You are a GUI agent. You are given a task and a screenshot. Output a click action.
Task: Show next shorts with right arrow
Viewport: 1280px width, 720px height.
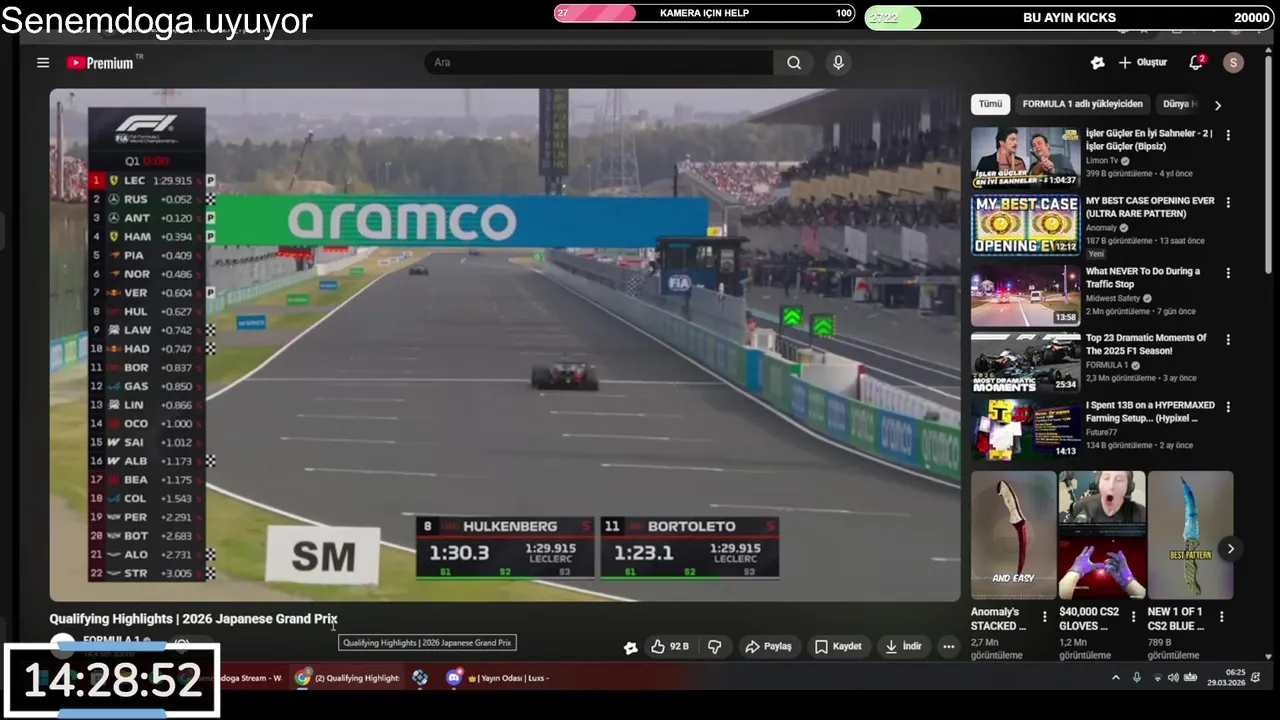coord(1231,548)
